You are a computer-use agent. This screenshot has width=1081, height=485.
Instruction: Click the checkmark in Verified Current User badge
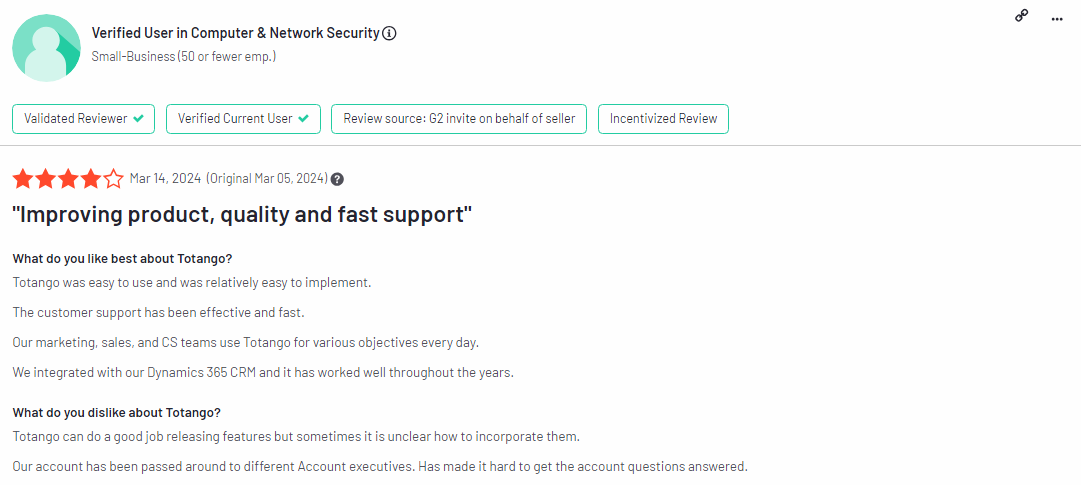(x=303, y=118)
